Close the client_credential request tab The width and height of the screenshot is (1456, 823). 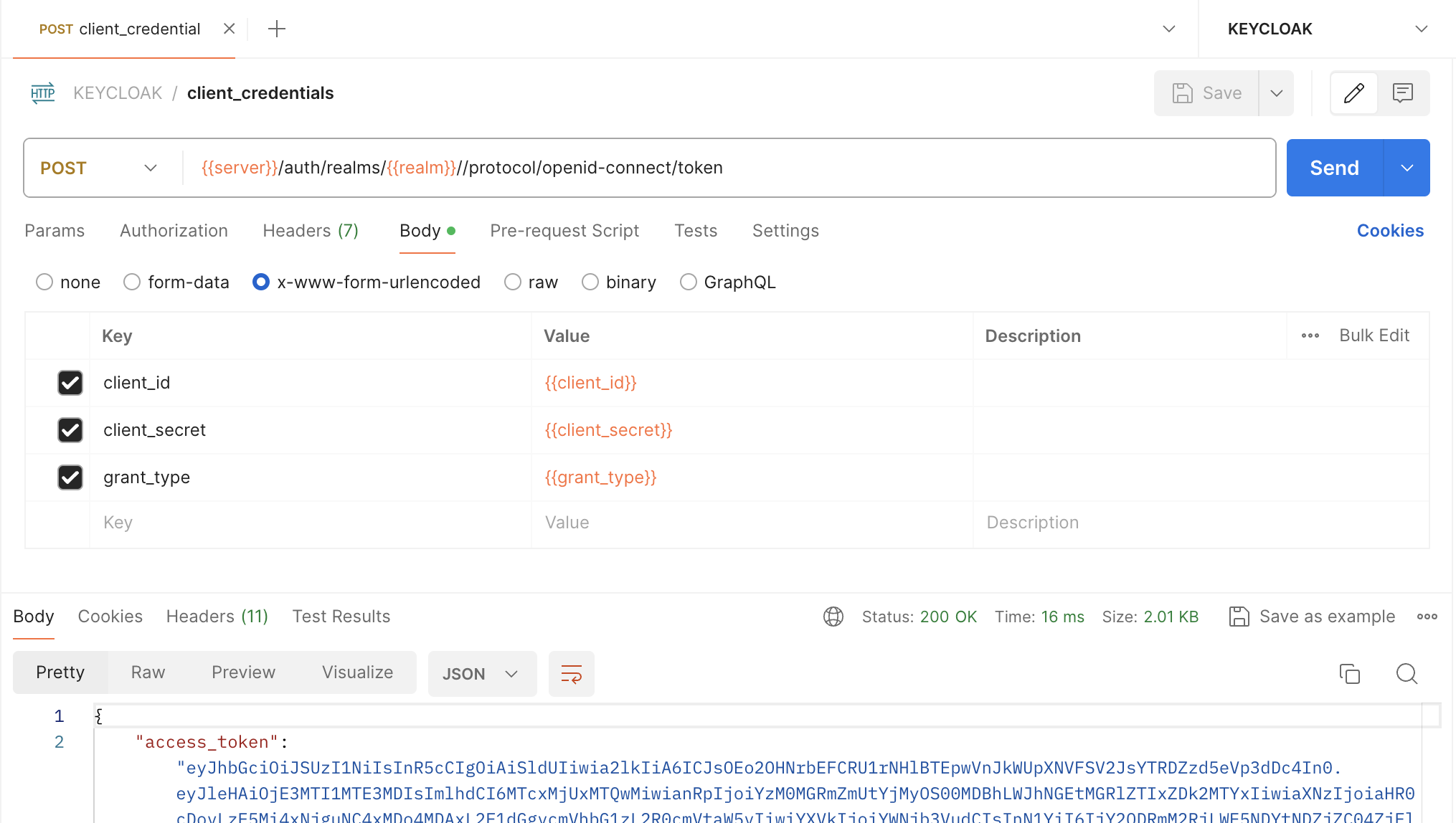pyautogui.click(x=230, y=29)
